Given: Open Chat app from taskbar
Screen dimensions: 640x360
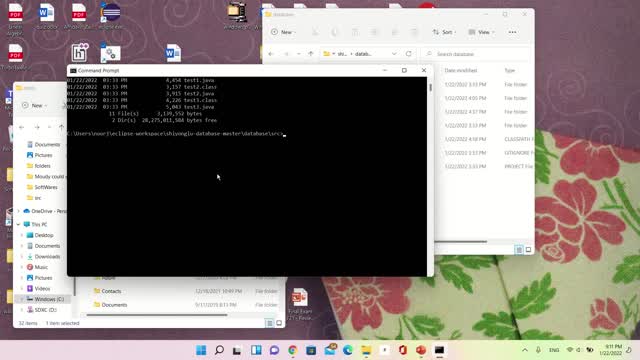Looking at the screenshot, I should coord(274,350).
